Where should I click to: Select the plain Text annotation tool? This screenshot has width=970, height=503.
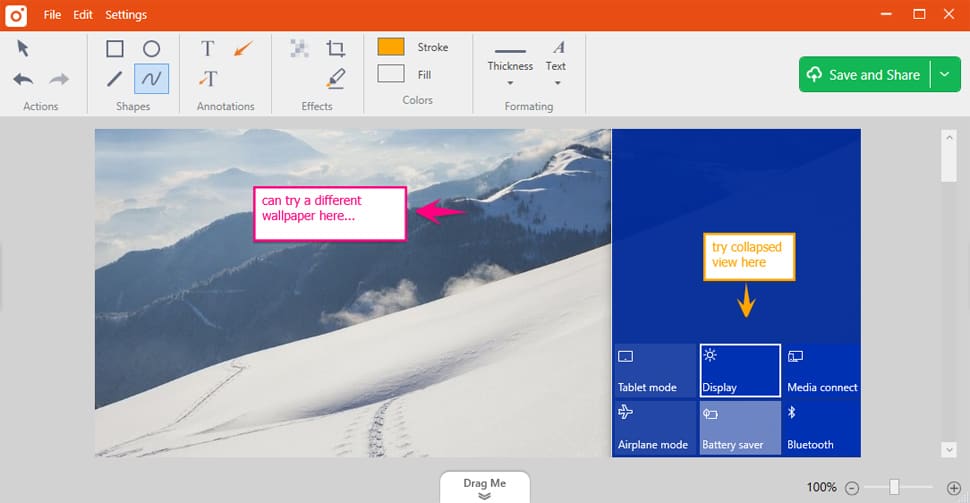tap(207, 48)
